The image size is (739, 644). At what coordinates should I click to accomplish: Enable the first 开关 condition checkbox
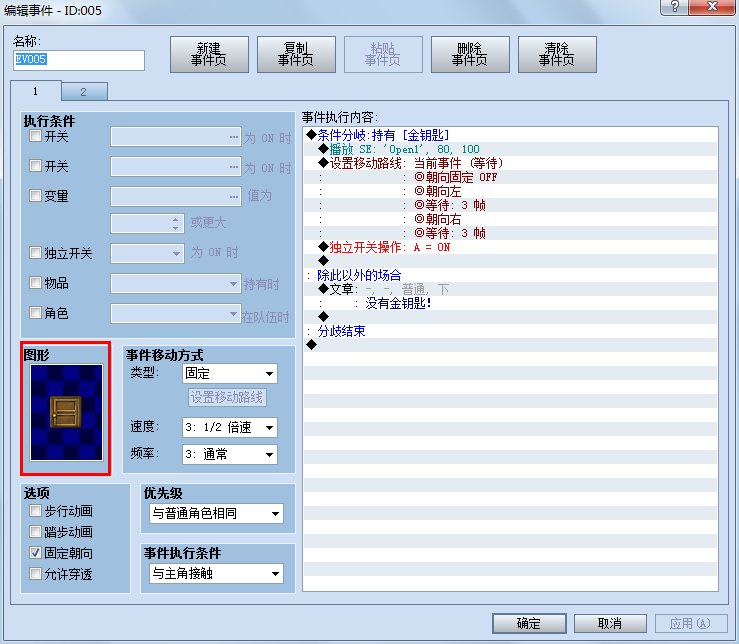click(35, 136)
